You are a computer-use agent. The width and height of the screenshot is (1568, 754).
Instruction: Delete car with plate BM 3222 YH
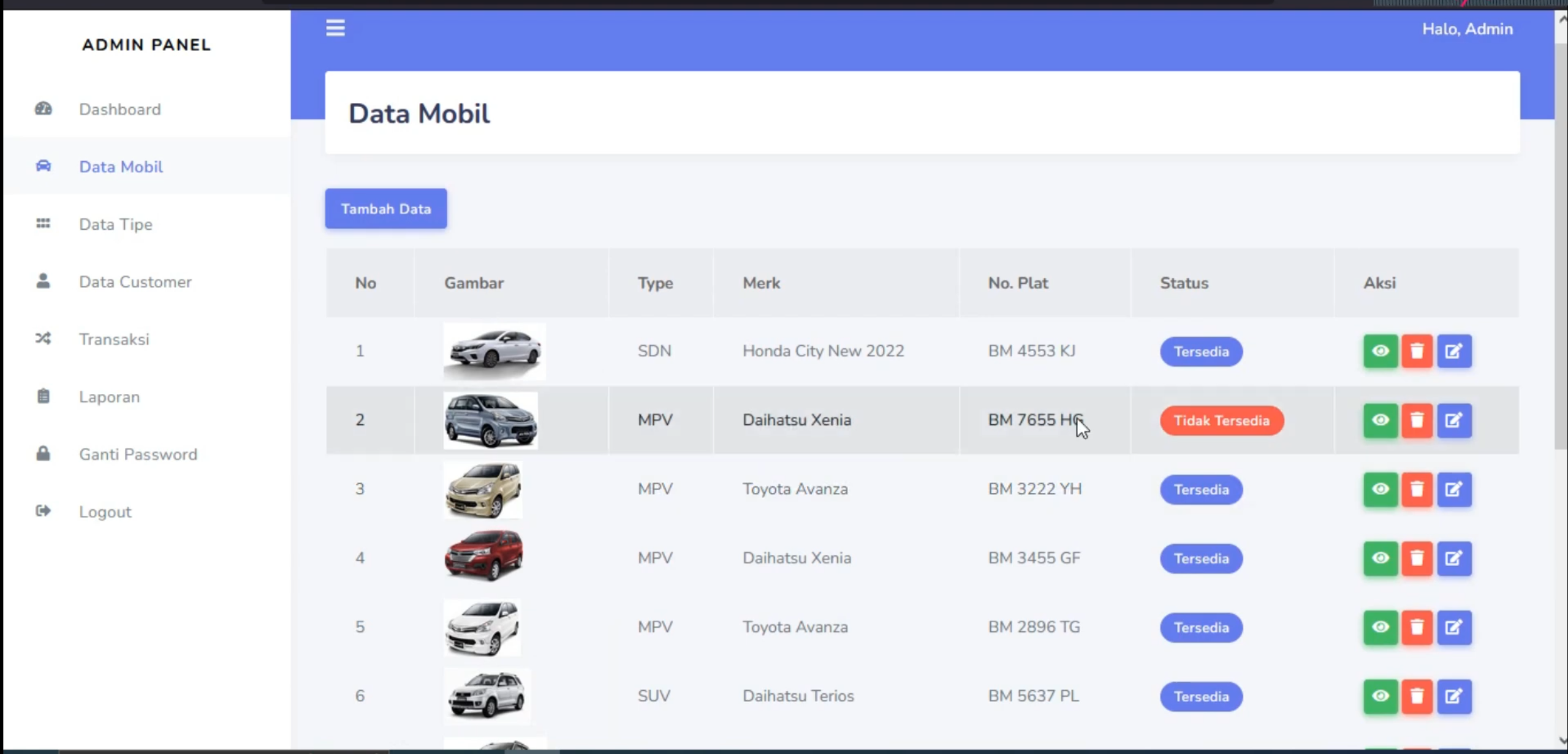click(1417, 489)
